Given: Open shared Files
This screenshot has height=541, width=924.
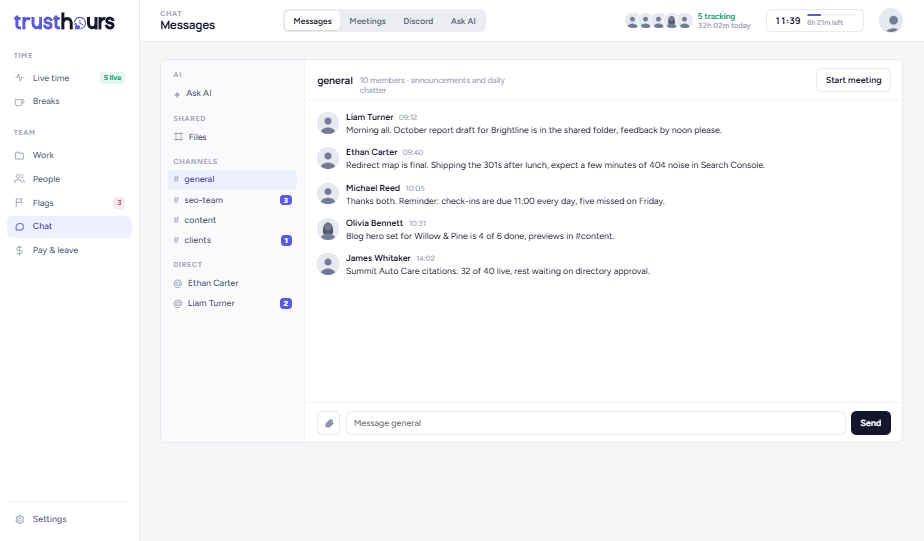Looking at the screenshot, I should tap(232, 137).
